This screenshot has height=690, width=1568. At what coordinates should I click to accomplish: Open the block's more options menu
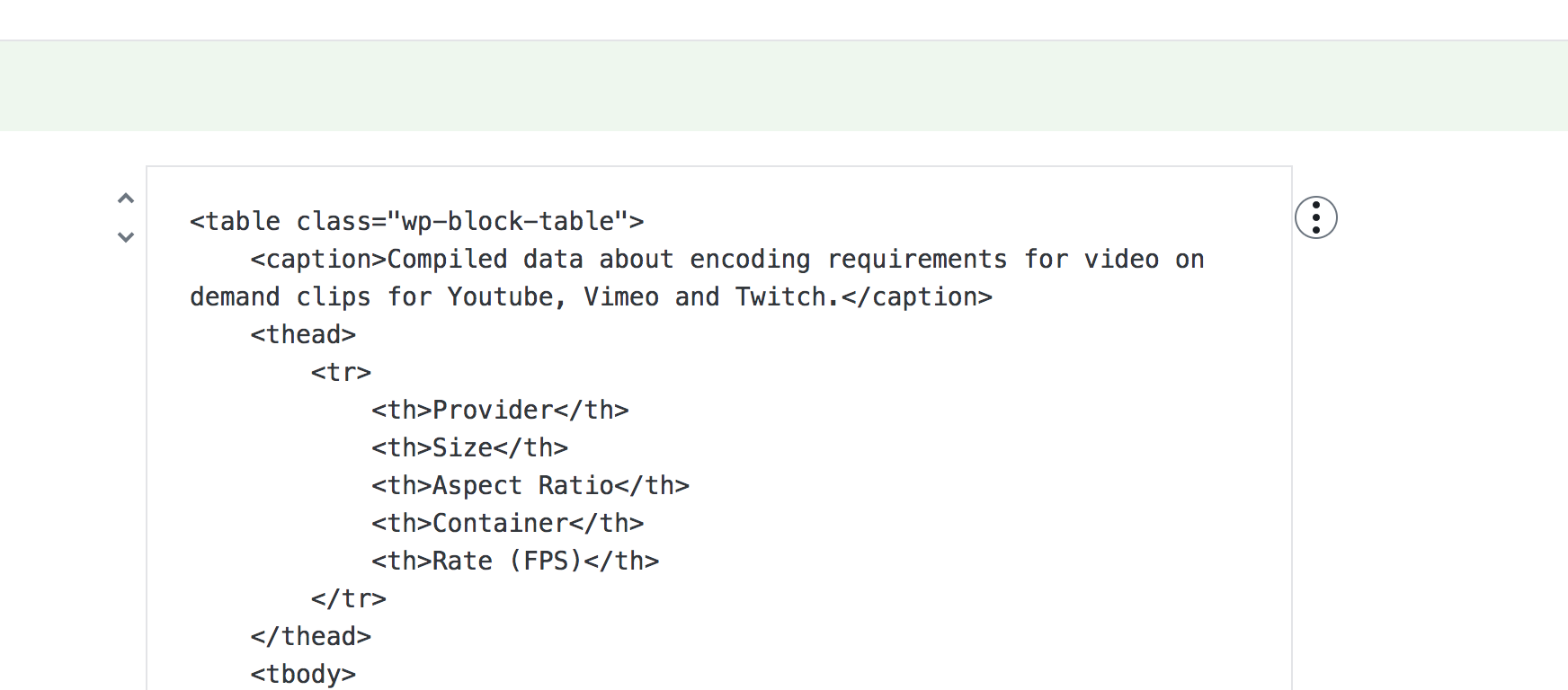(x=1315, y=218)
